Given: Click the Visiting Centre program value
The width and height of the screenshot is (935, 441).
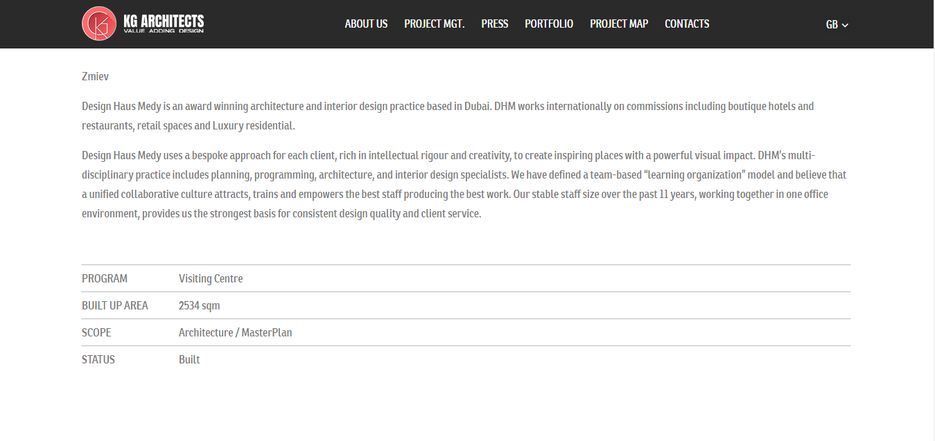Looking at the screenshot, I should tap(210, 278).
